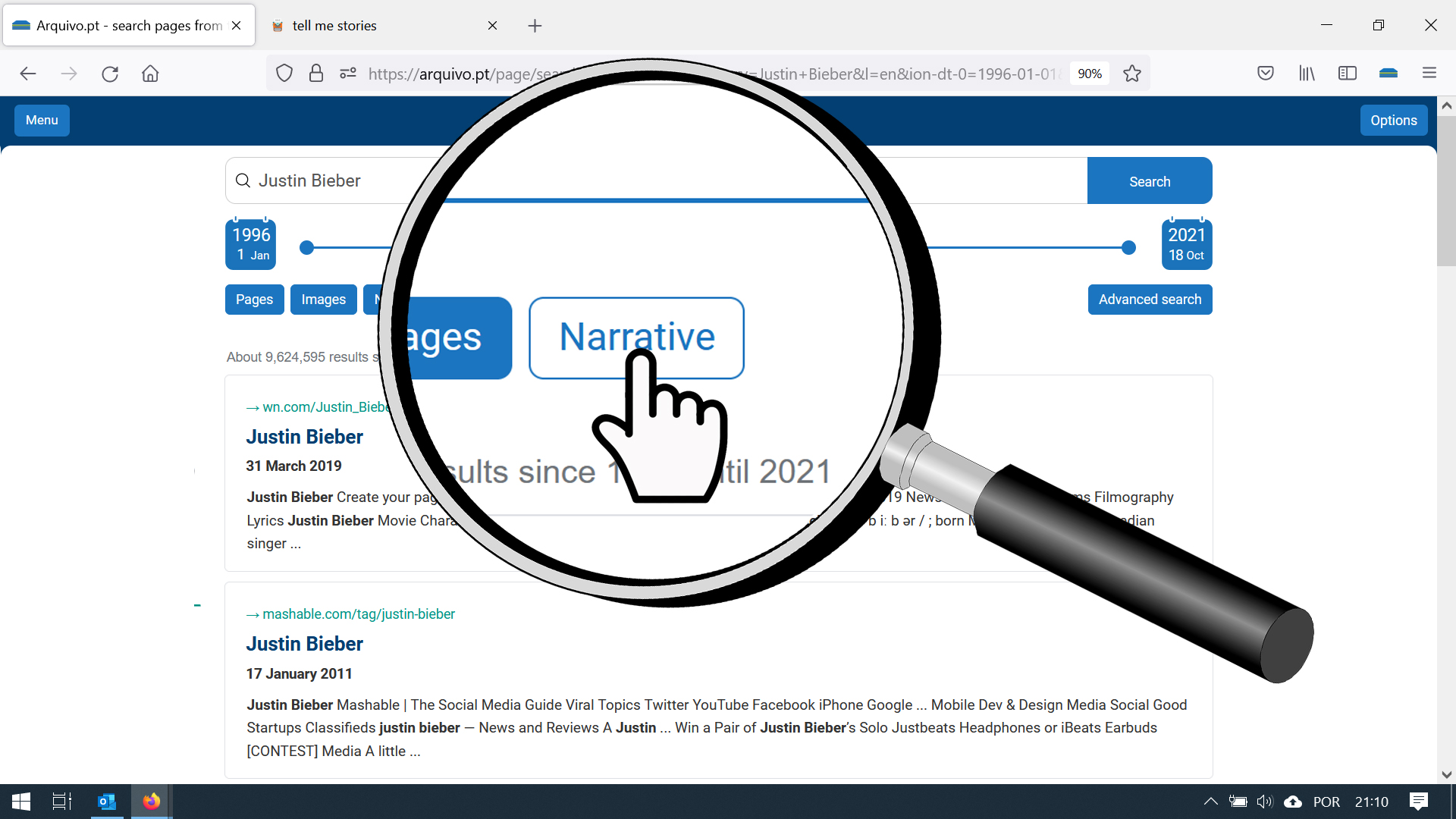The height and width of the screenshot is (819, 1456).
Task: Close the Arquivo.pt tab
Action: 237,26
